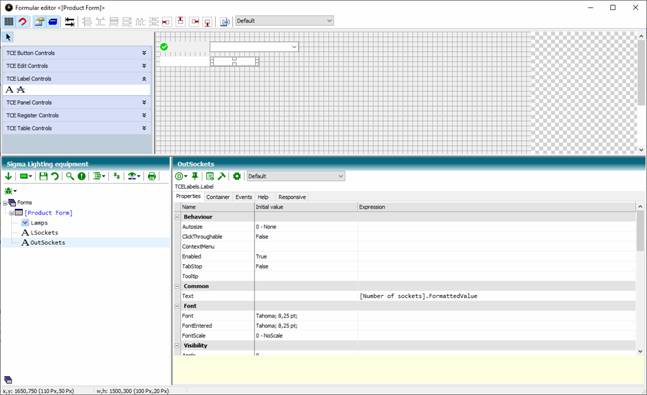Click the green small arrows icon beside list dropdown
Image resolution: width=647 pixels, height=395 pixels.
[117, 176]
